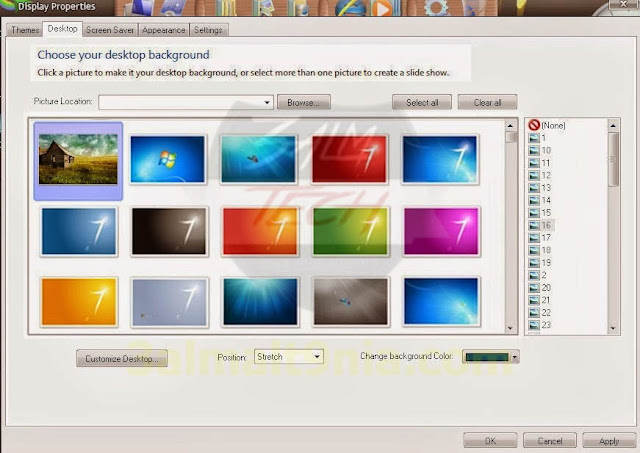Click picture icon beside item 17
640x453 pixels.
coord(534,238)
